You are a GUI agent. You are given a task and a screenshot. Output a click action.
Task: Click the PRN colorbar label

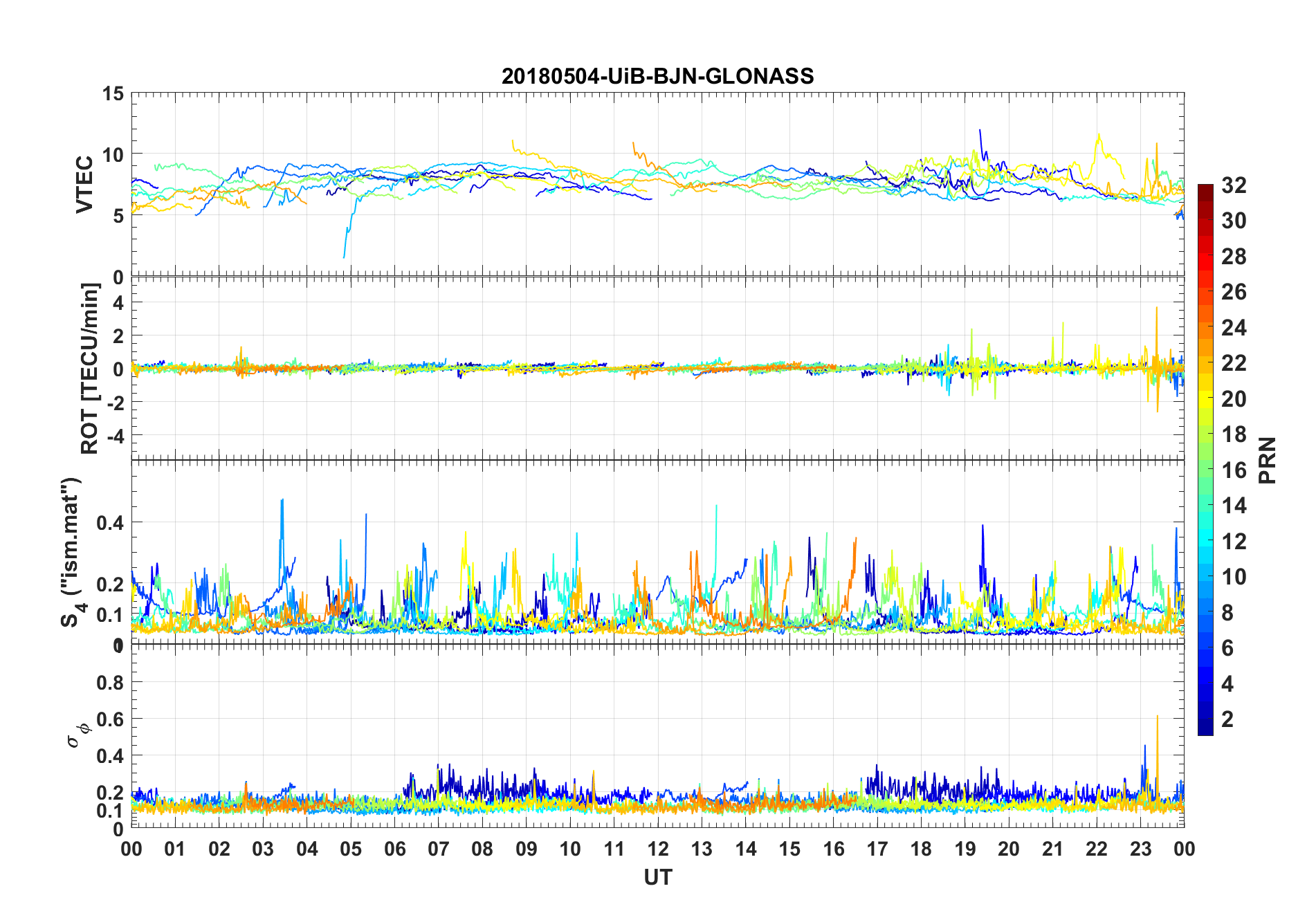coord(1268,460)
